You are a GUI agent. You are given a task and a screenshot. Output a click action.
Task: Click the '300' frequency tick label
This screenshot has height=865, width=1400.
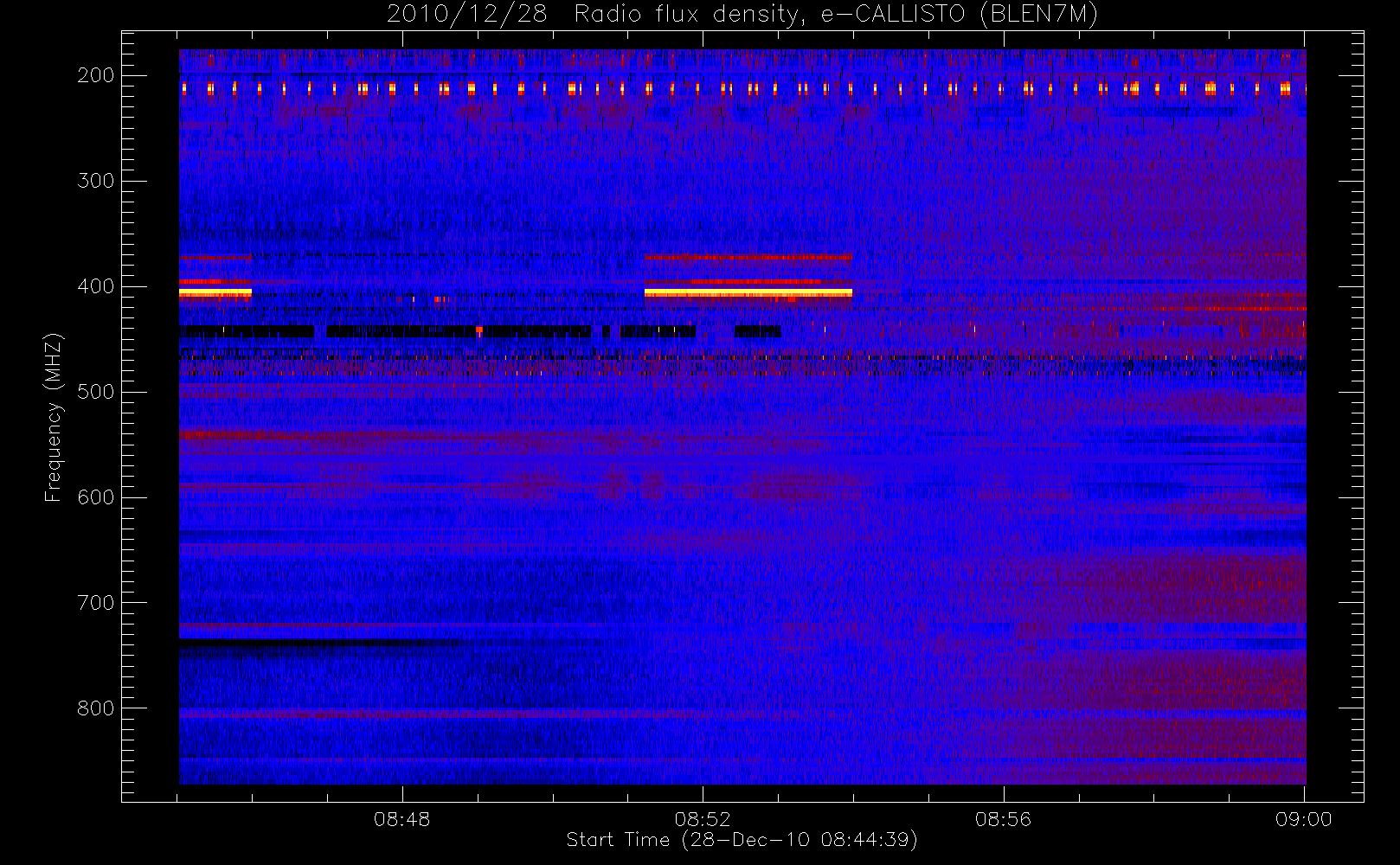point(96,181)
